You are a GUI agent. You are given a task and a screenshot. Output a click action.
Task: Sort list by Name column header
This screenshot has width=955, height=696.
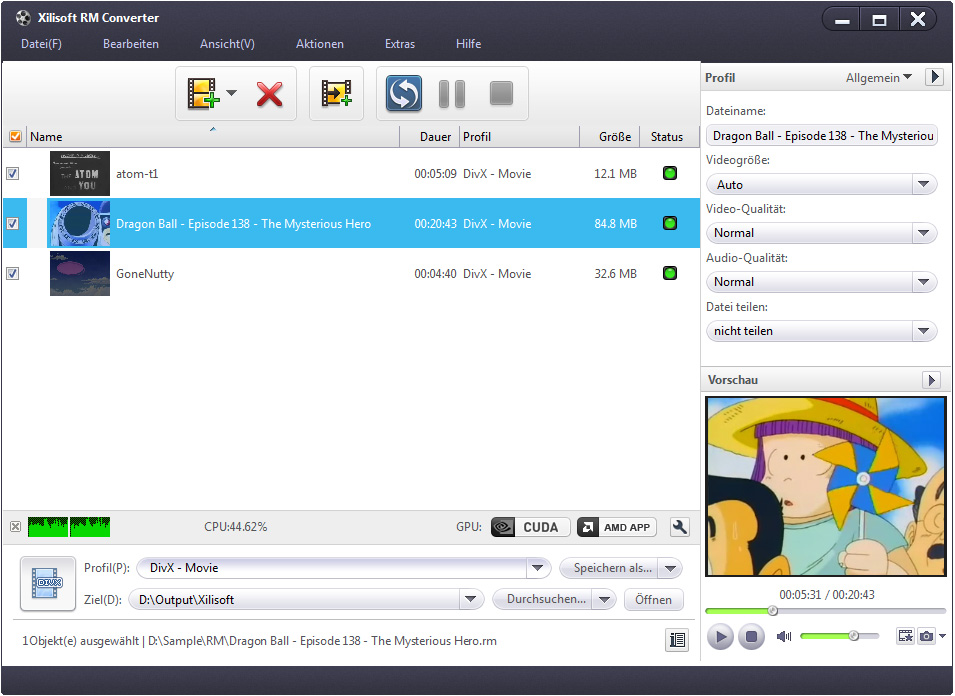pos(213,136)
